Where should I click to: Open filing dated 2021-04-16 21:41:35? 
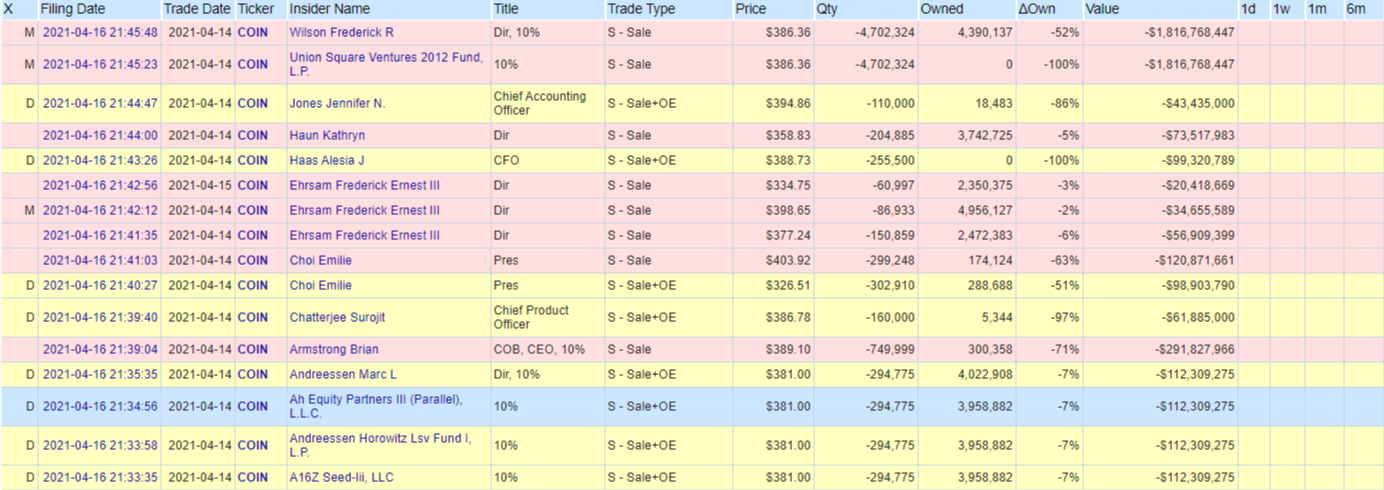coord(100,235)
